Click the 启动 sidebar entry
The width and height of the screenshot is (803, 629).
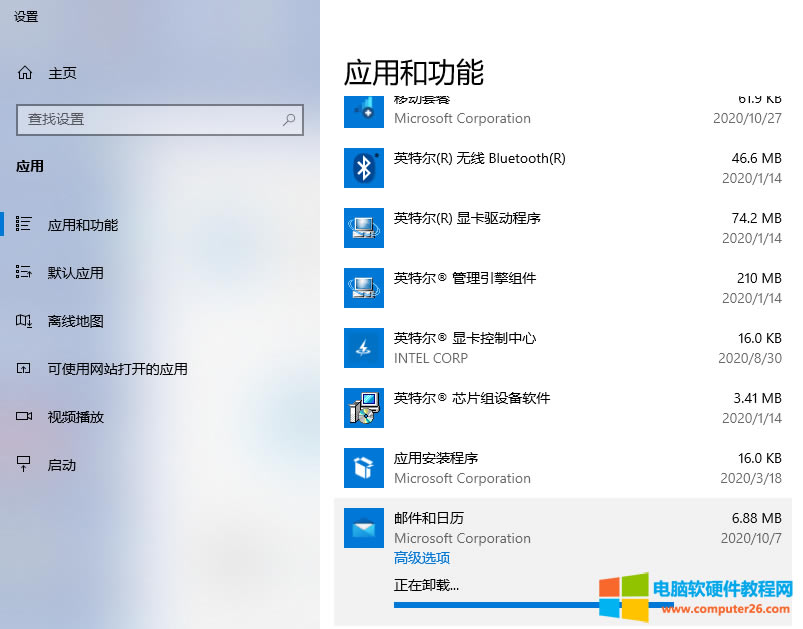(x=60, y=464)
